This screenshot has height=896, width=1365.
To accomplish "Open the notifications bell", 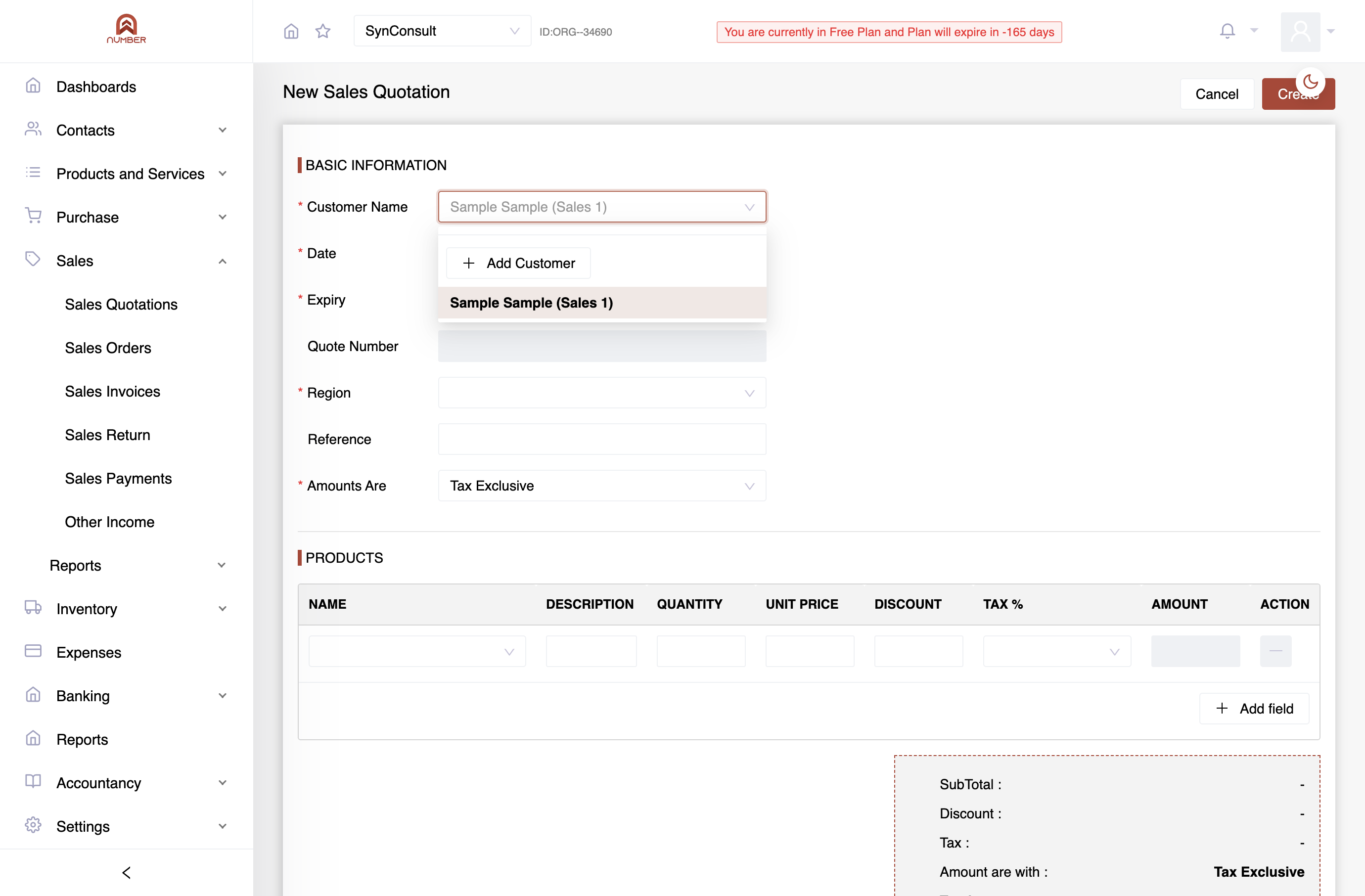I will tap(1227, 31).
